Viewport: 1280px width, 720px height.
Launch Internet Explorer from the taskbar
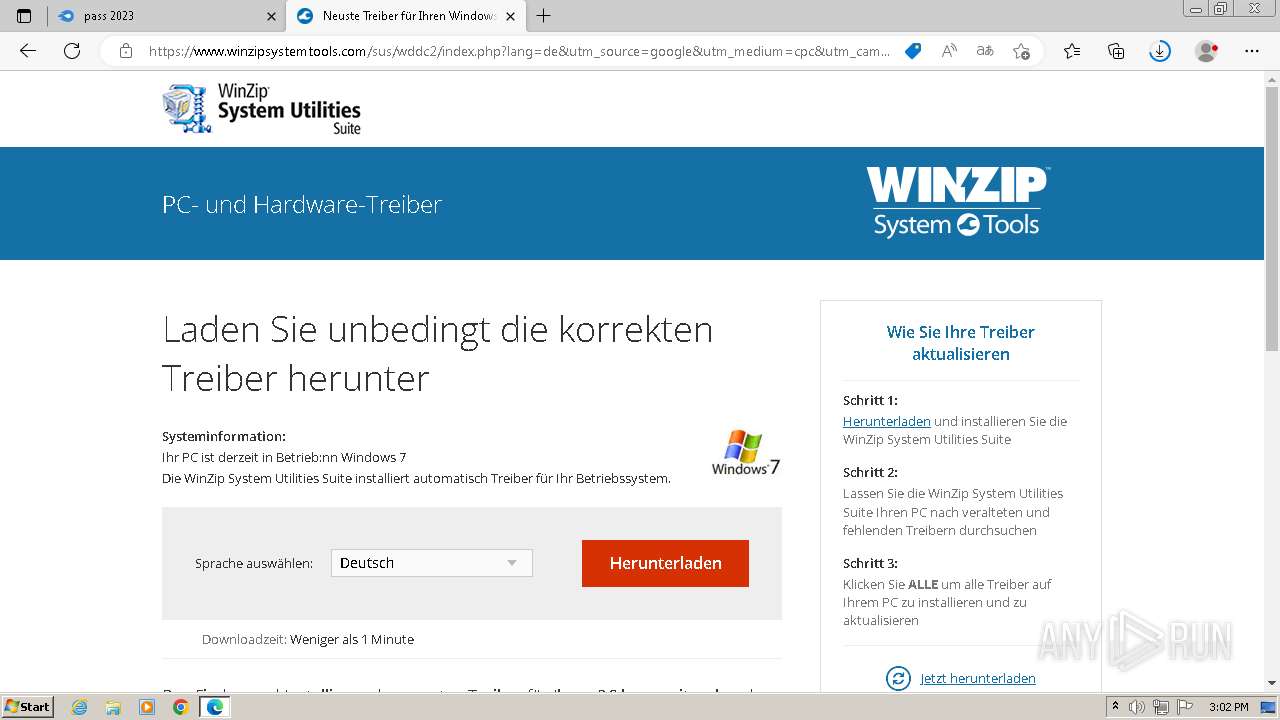click(x=80, y=707)
